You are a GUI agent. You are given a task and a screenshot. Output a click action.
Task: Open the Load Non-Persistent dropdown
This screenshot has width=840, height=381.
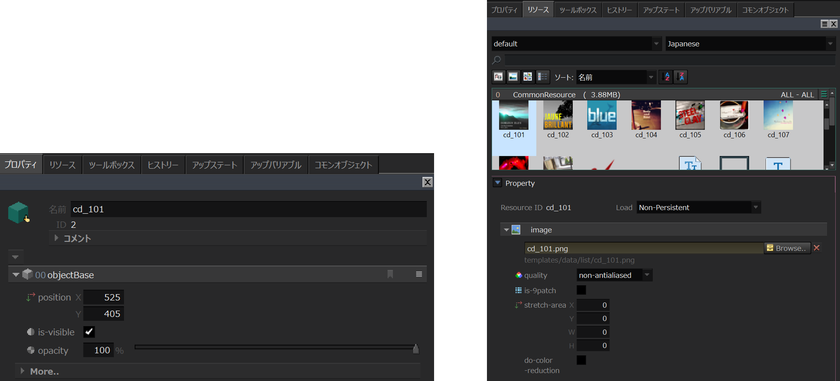tap(699, 207)
